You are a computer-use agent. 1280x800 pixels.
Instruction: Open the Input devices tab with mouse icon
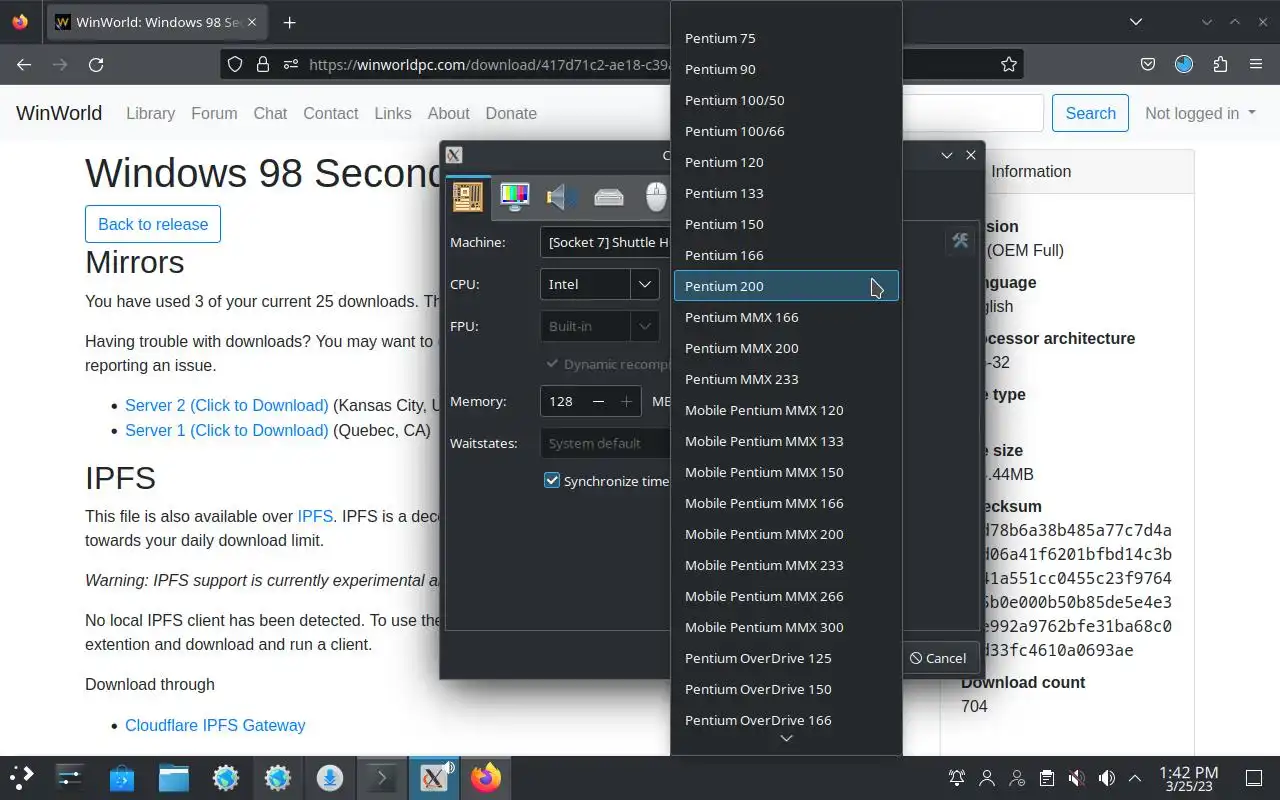pos(655,196)
